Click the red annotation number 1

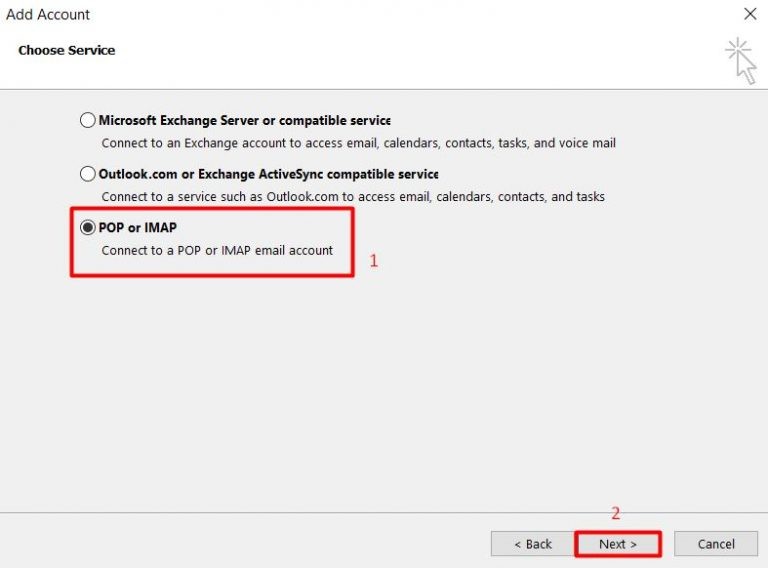click(374, 261)
